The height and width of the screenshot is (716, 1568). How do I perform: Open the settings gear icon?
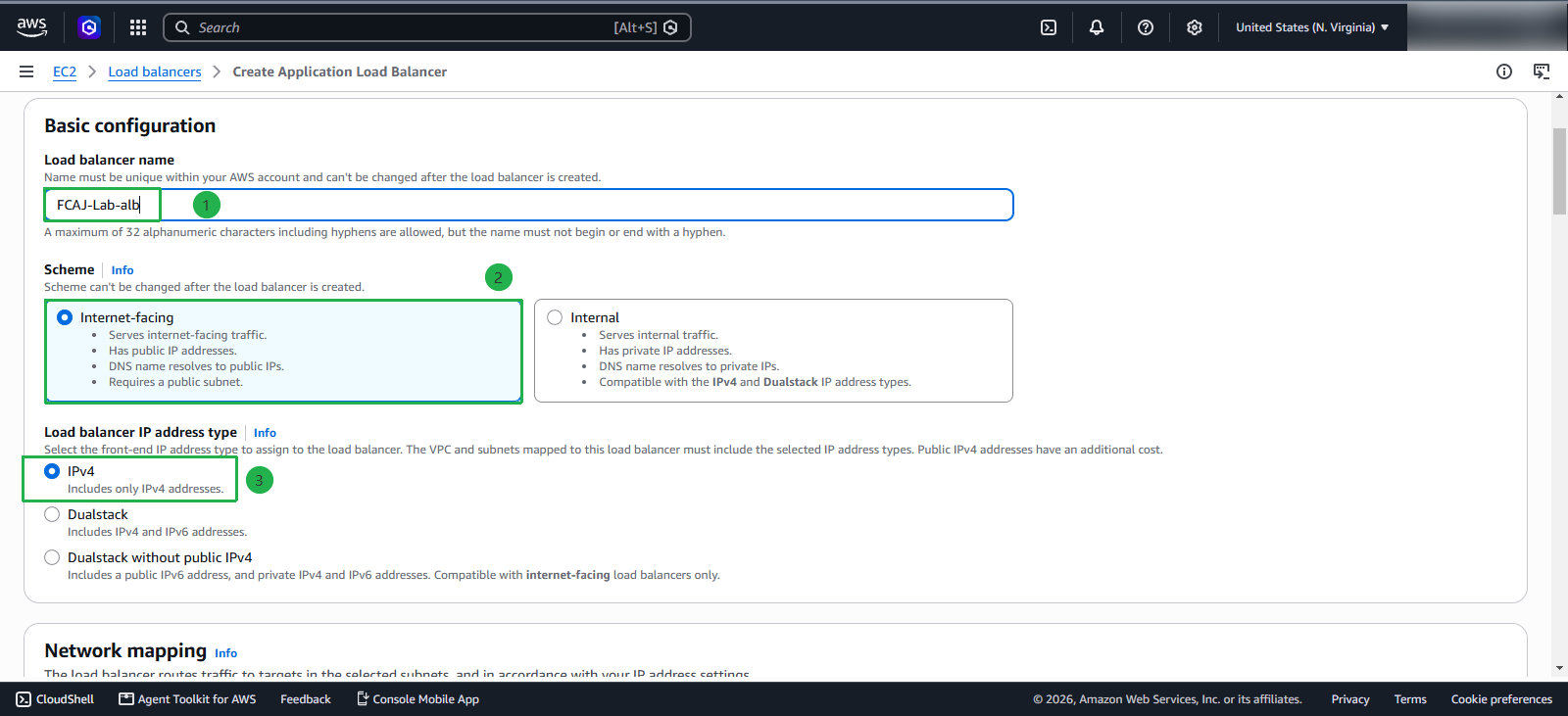click(1195, 27)
